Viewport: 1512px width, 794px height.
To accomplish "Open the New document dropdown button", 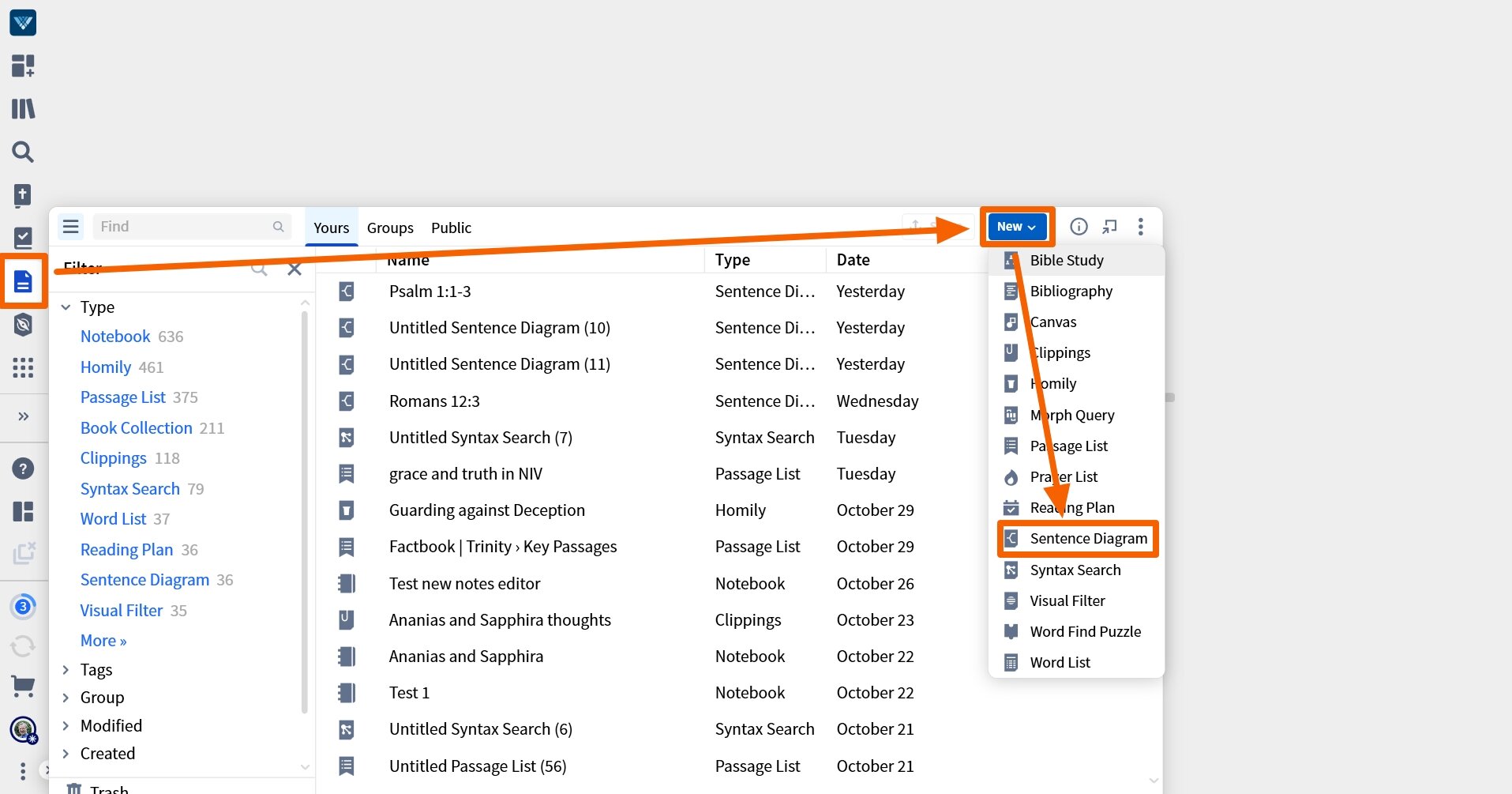I will (x=1017, y=227).
